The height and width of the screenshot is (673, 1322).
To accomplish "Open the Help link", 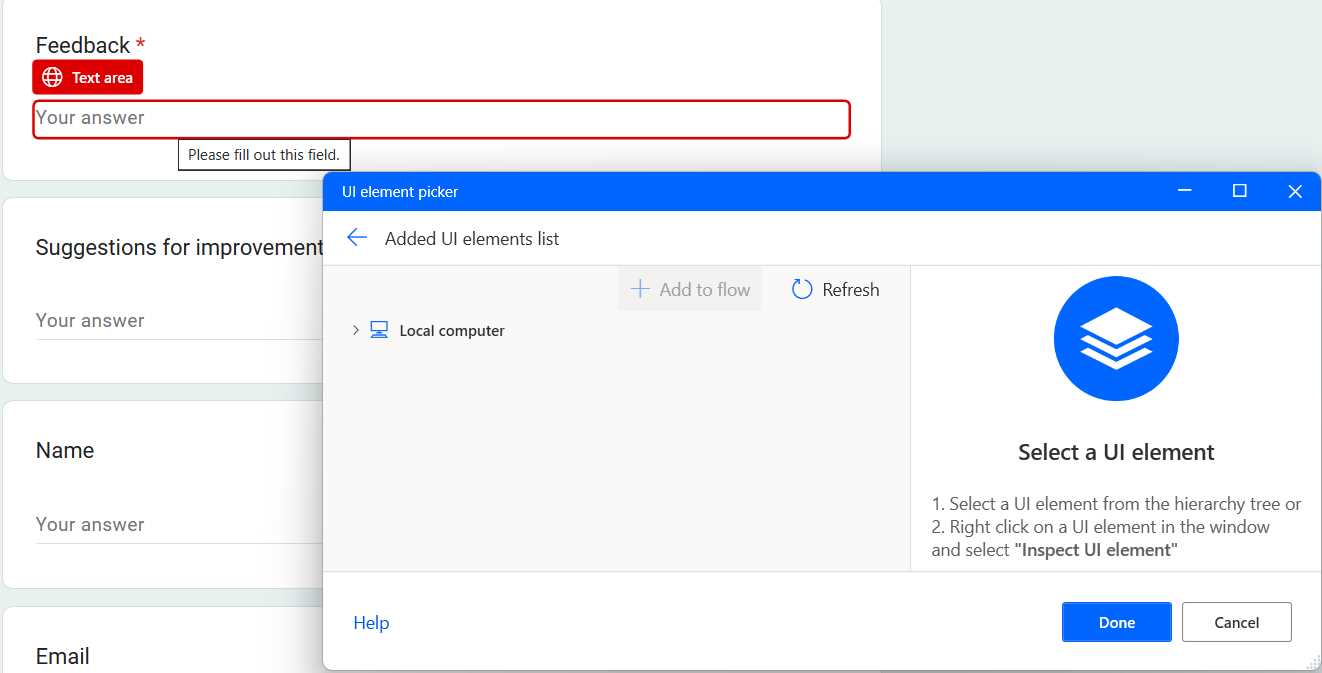I will tap(371, 622).
